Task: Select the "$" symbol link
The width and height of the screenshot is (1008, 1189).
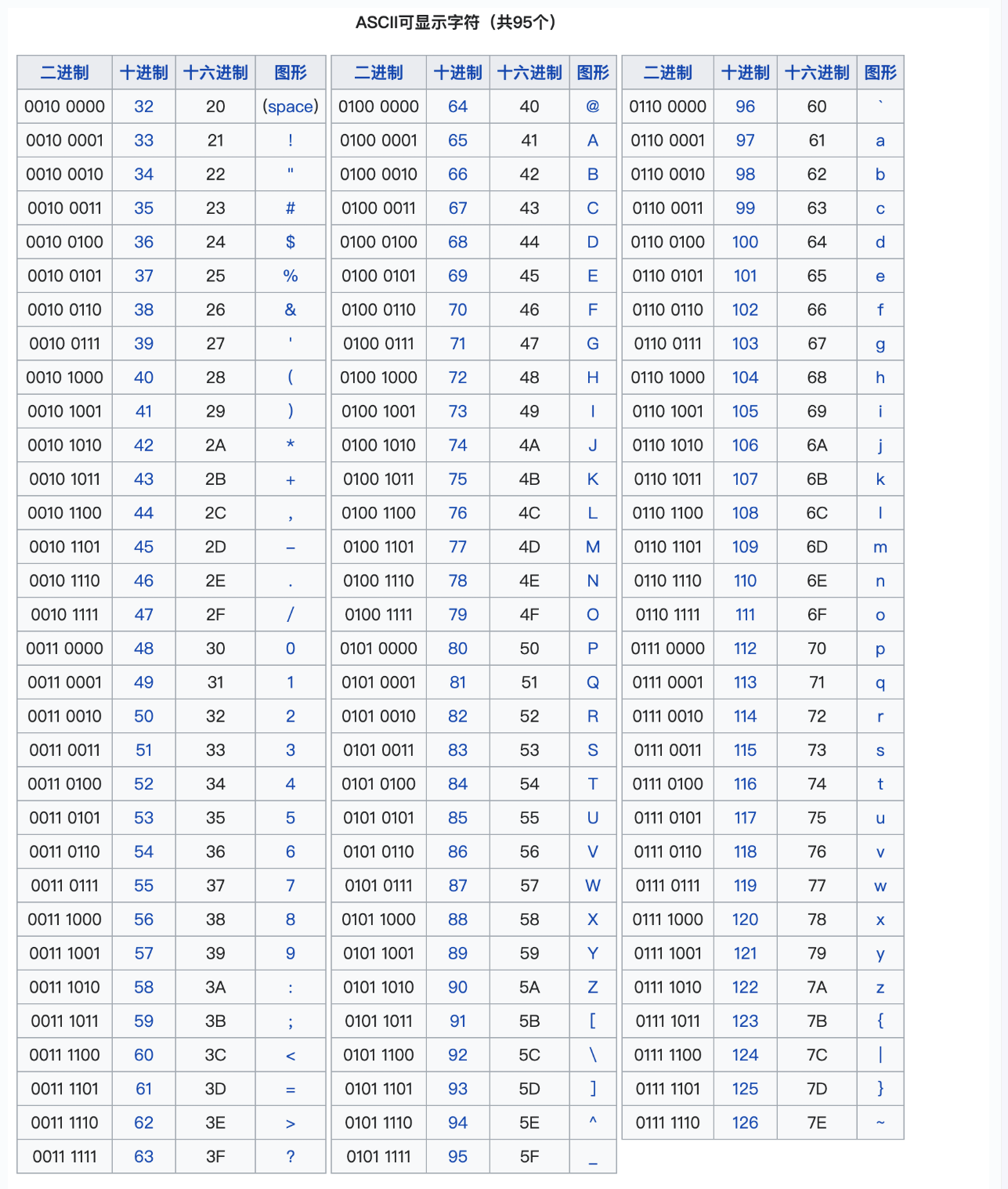Action: pos(291,242)
